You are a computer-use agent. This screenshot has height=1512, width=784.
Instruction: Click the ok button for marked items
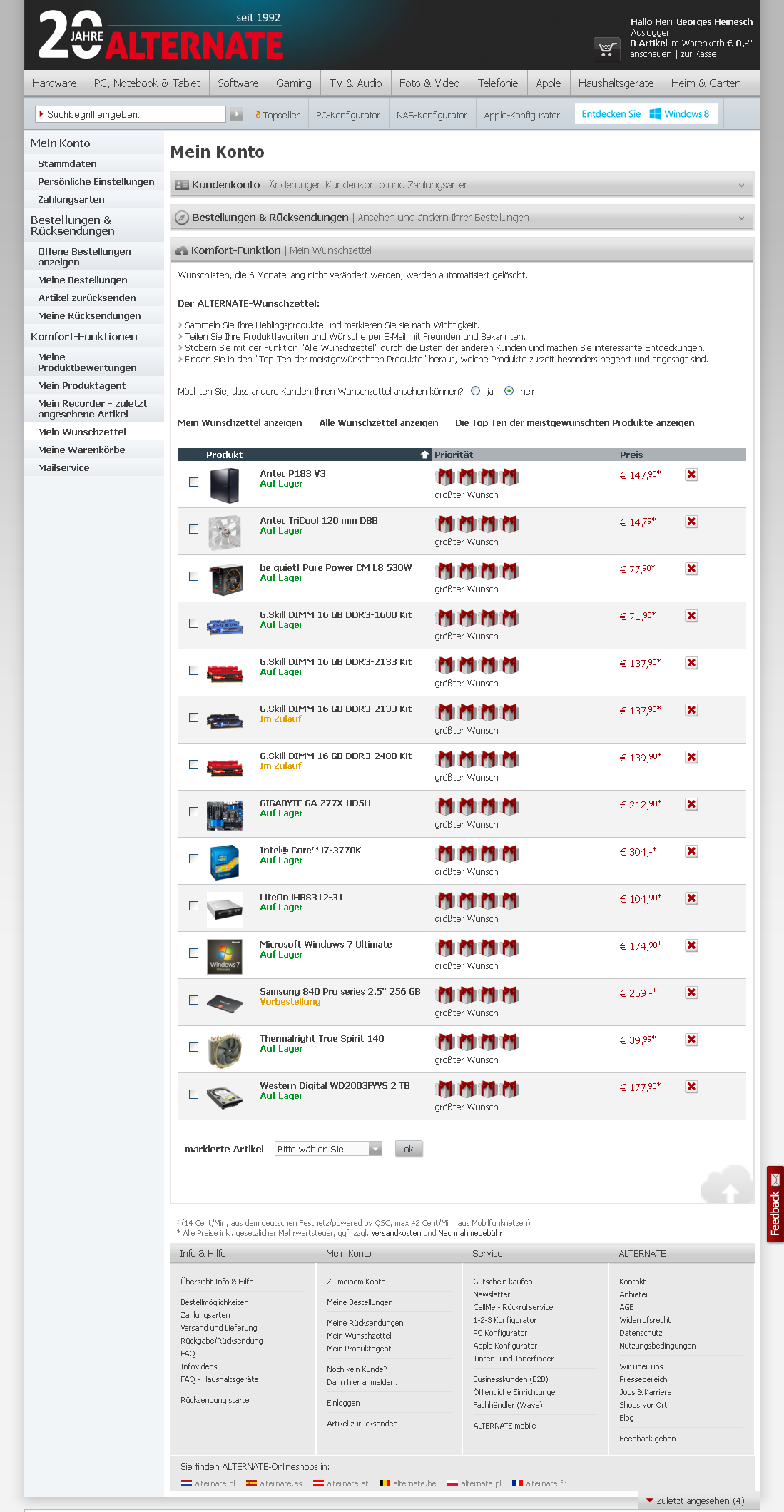tap(409, 1149)
